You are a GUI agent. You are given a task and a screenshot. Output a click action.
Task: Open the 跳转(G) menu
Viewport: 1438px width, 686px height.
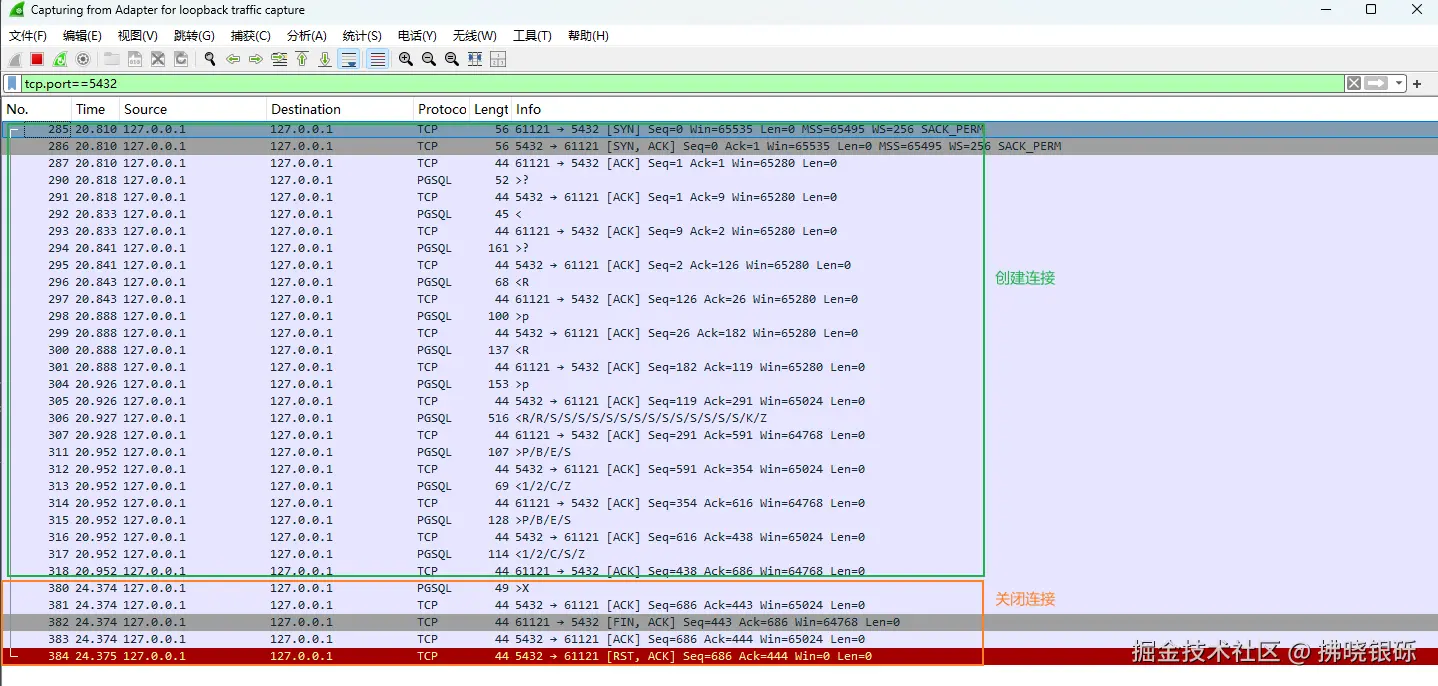tap(194, 35)
